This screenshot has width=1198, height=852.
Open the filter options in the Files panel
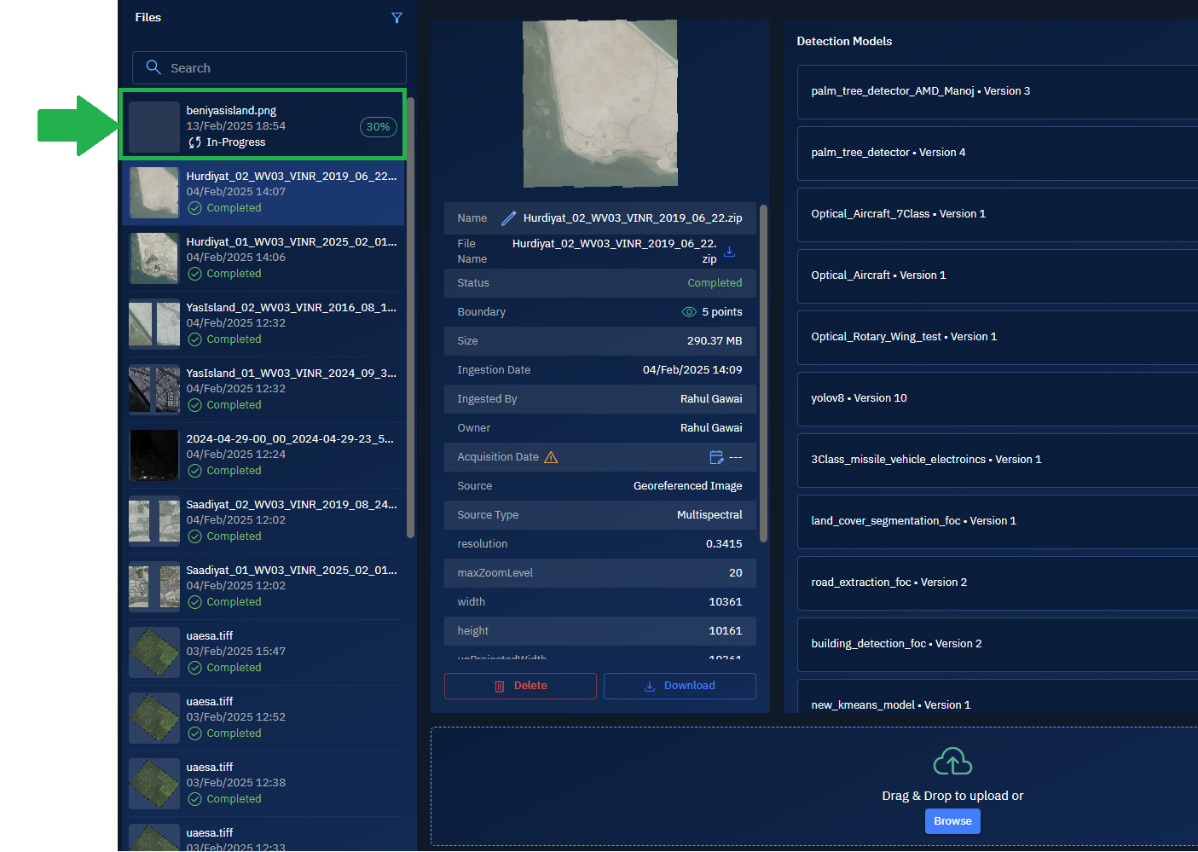(397, 17)
